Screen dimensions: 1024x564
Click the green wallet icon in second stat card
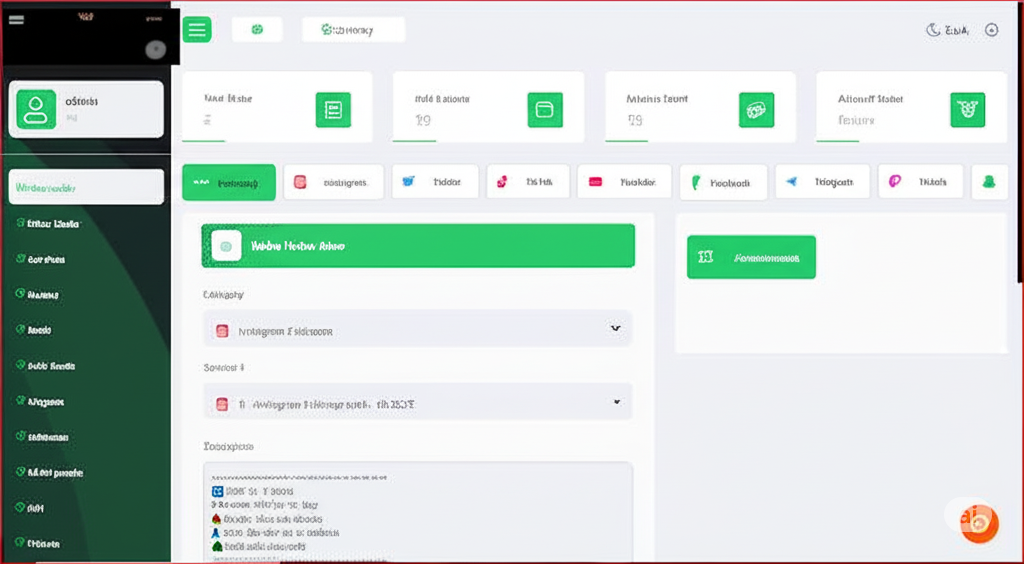545,110
